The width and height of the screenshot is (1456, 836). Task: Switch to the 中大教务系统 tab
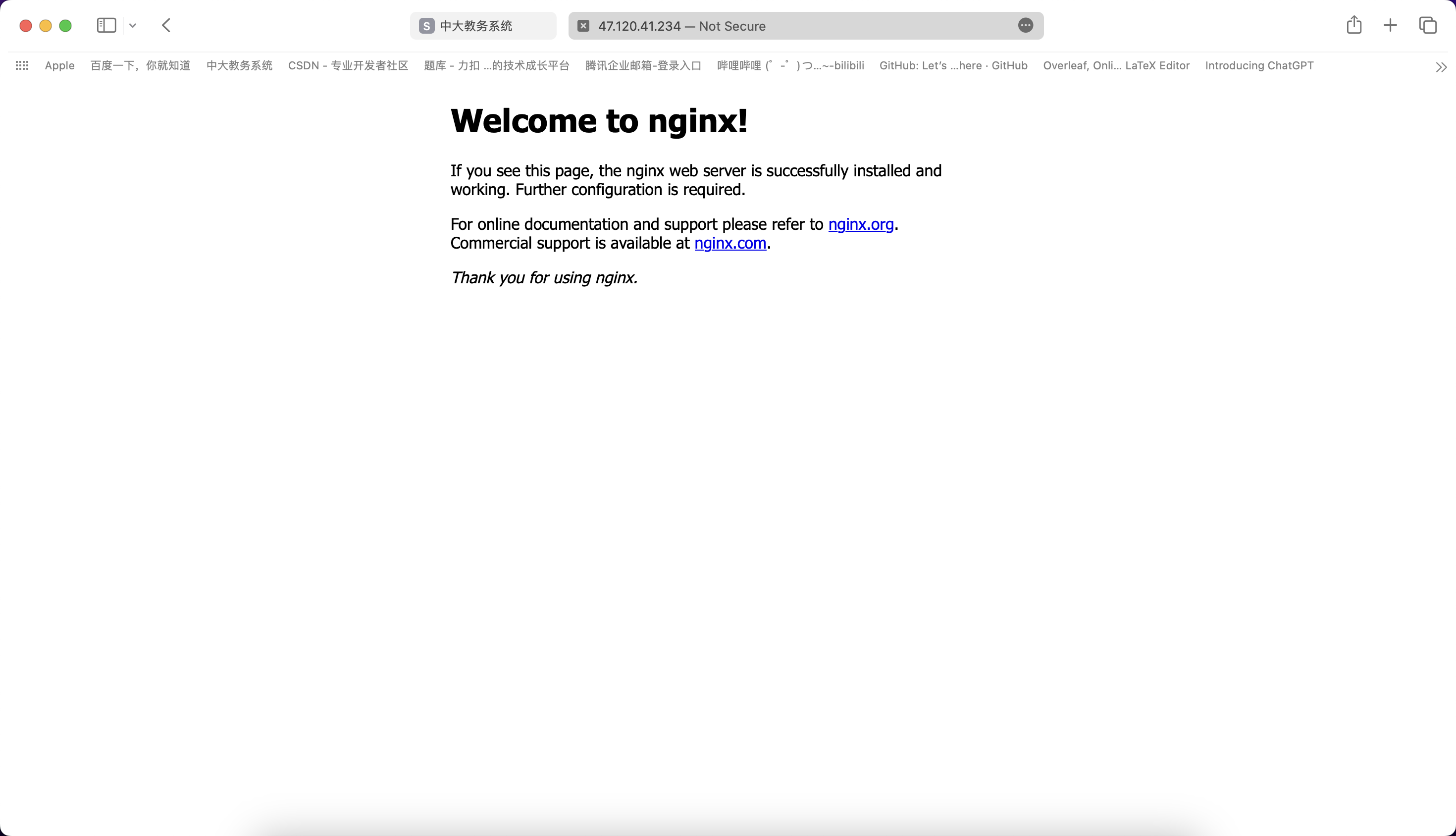[x=482, y=26]
